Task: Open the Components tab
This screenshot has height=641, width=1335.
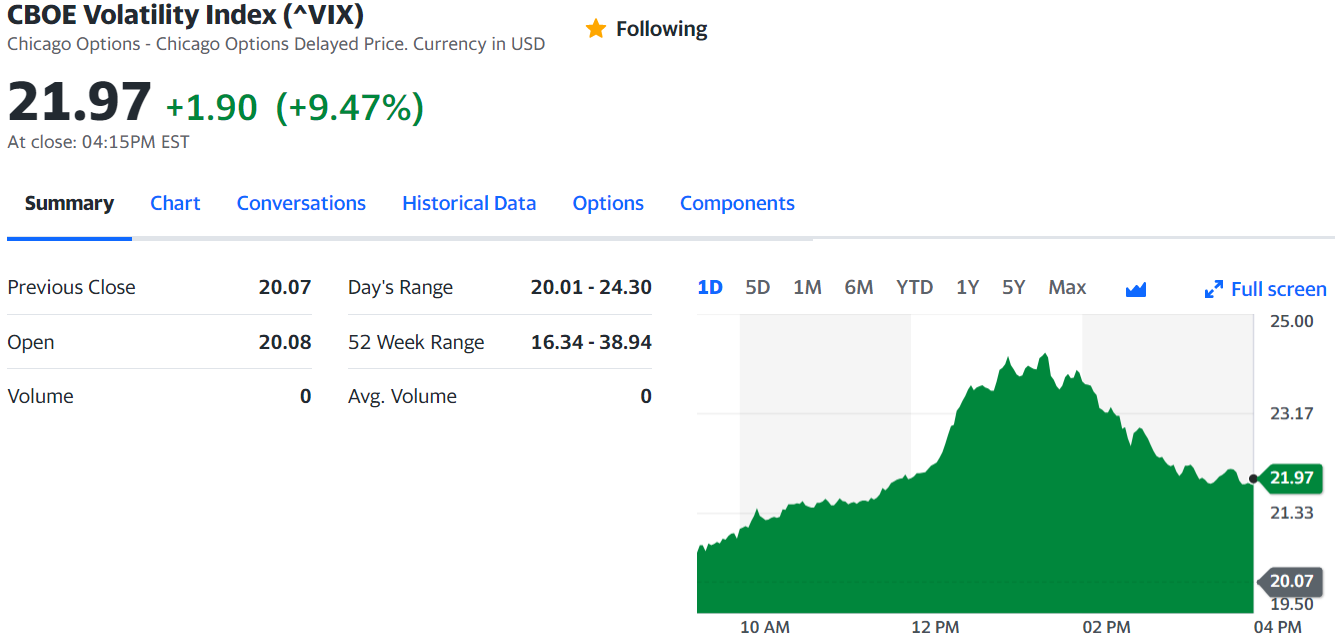Action: pyautogui.click(x=737, y=203)
